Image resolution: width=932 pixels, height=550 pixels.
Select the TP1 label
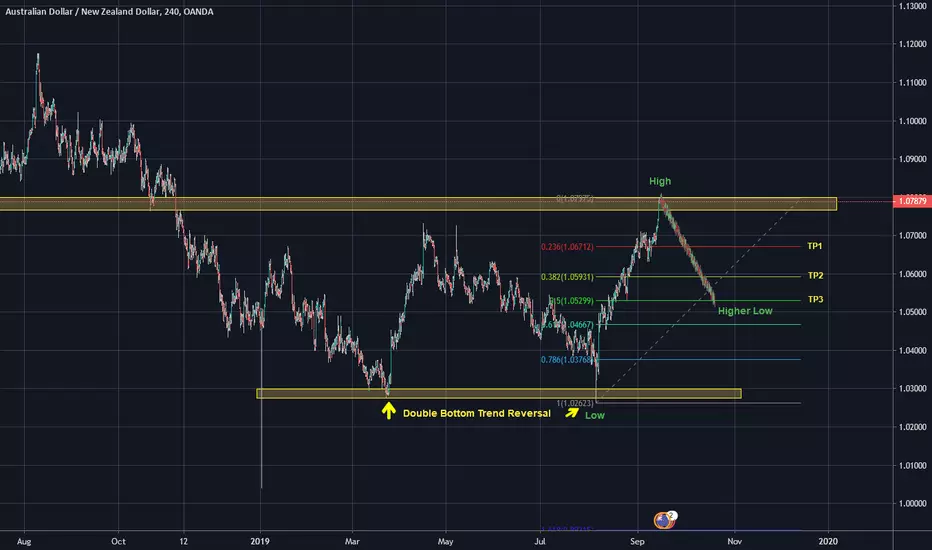[815, 246]
